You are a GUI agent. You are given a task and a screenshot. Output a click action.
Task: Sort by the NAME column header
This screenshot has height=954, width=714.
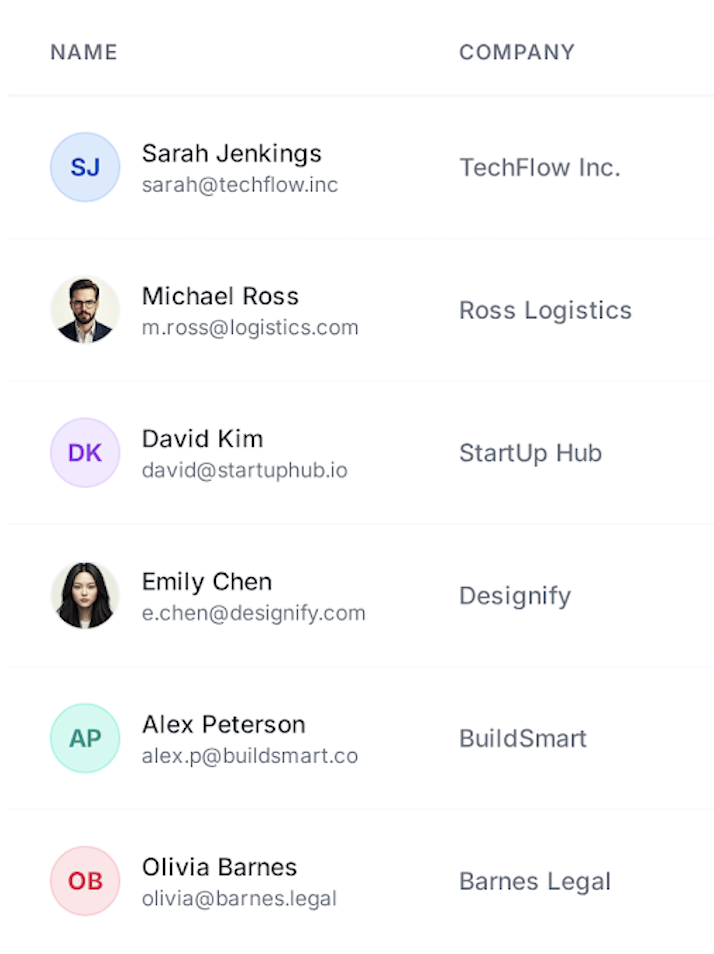[84, 52]
